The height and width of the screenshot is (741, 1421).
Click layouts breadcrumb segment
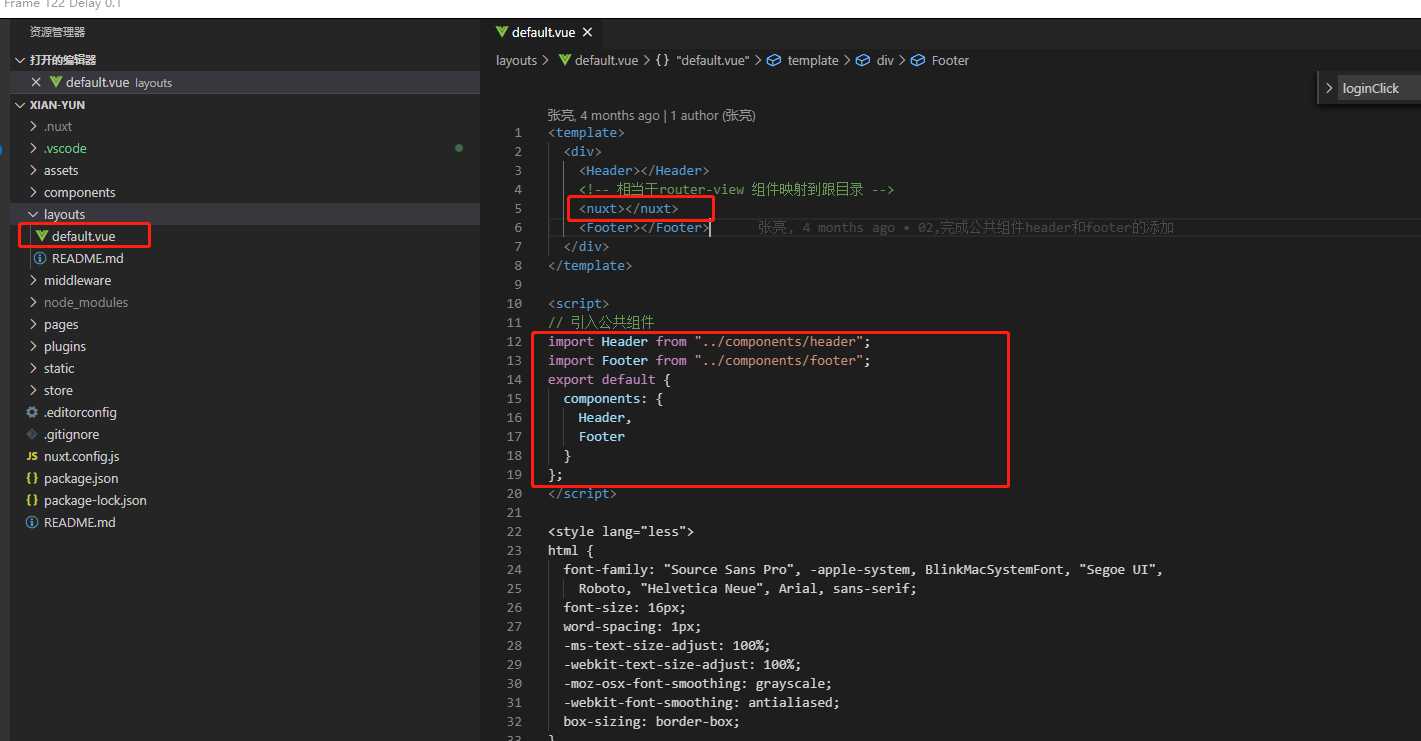(516, 60)
